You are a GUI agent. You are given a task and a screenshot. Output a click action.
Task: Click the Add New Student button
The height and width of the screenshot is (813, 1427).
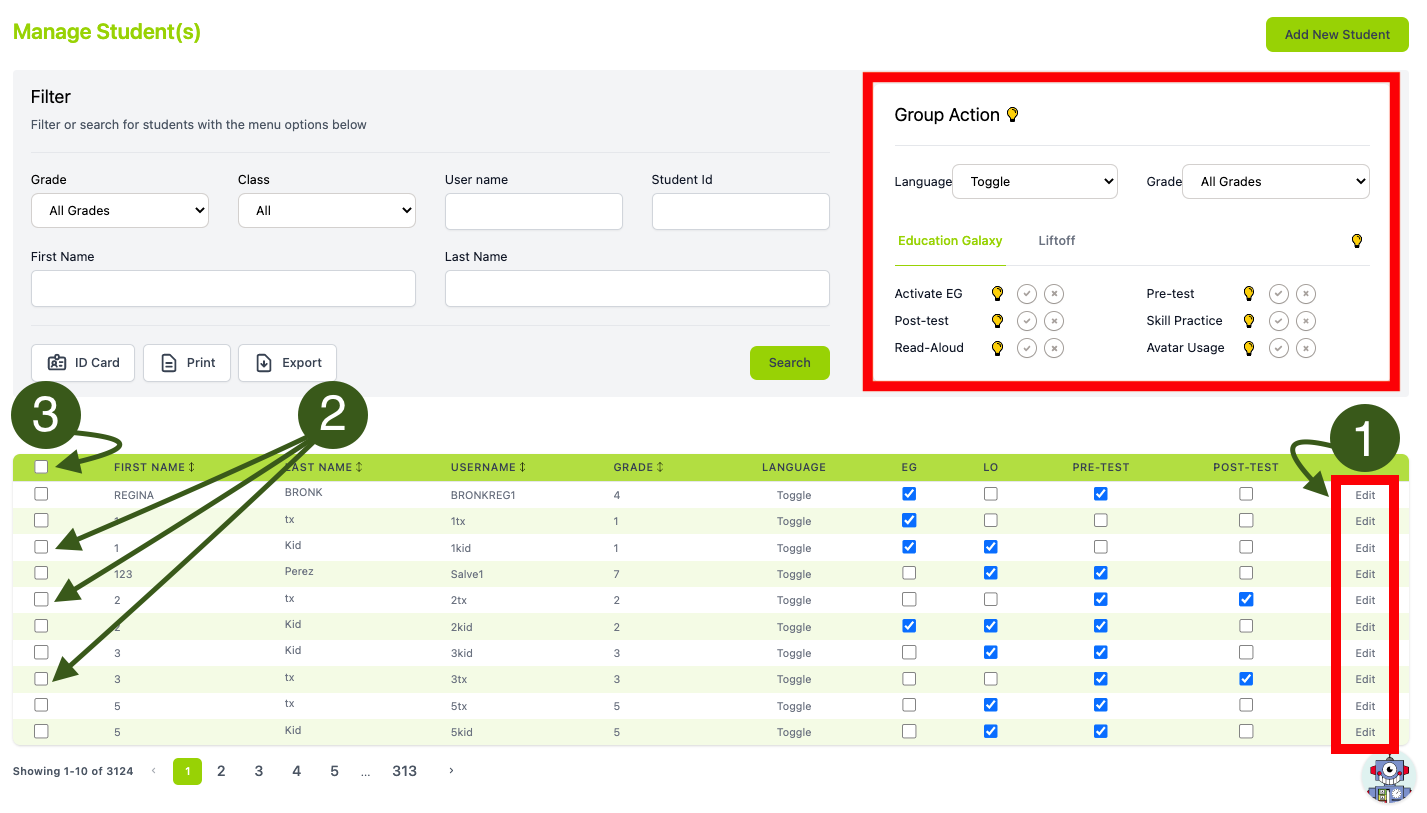click(1337, 34)
